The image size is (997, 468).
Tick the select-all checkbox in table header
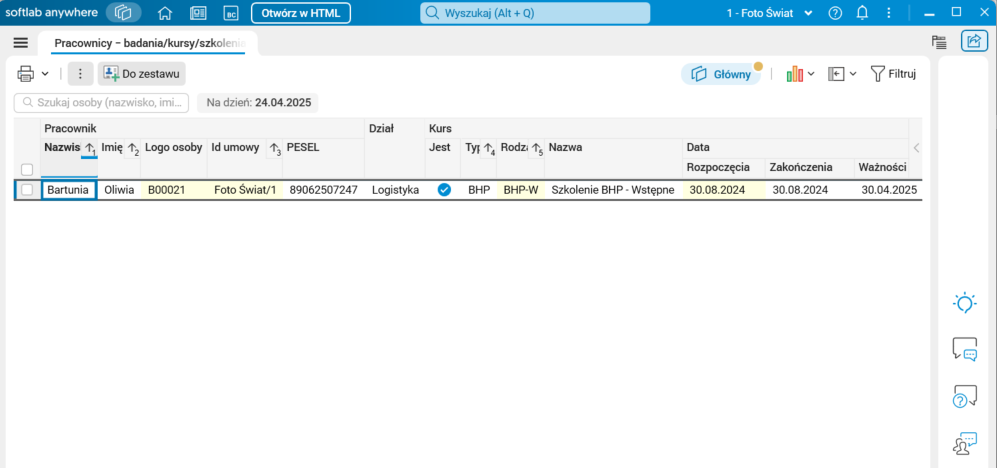point(27,169)
